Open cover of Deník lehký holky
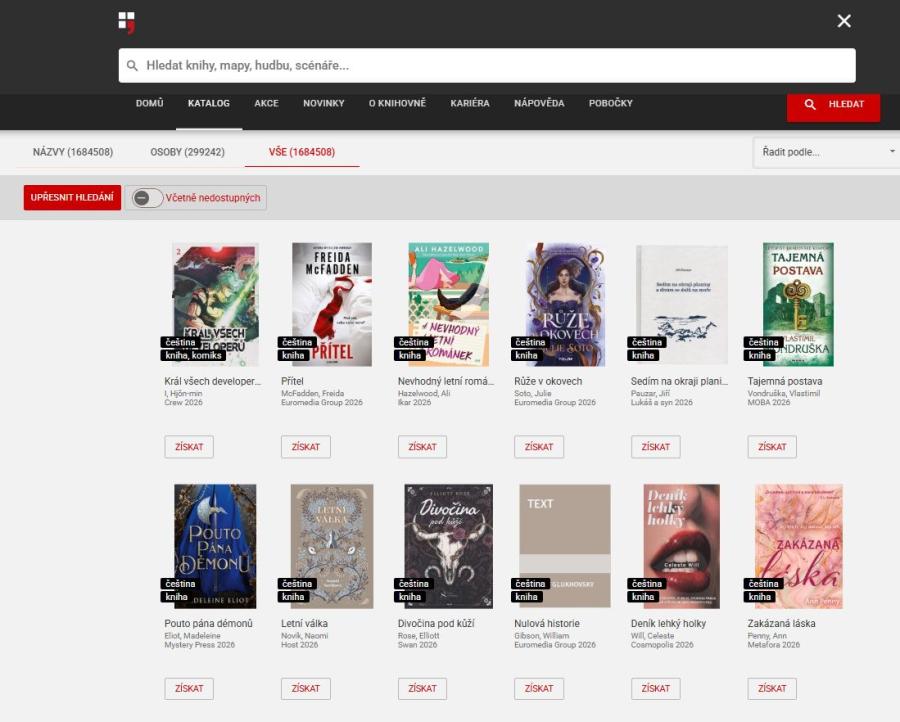Viewport: 900px width, 722px height. tap(682, 546)
